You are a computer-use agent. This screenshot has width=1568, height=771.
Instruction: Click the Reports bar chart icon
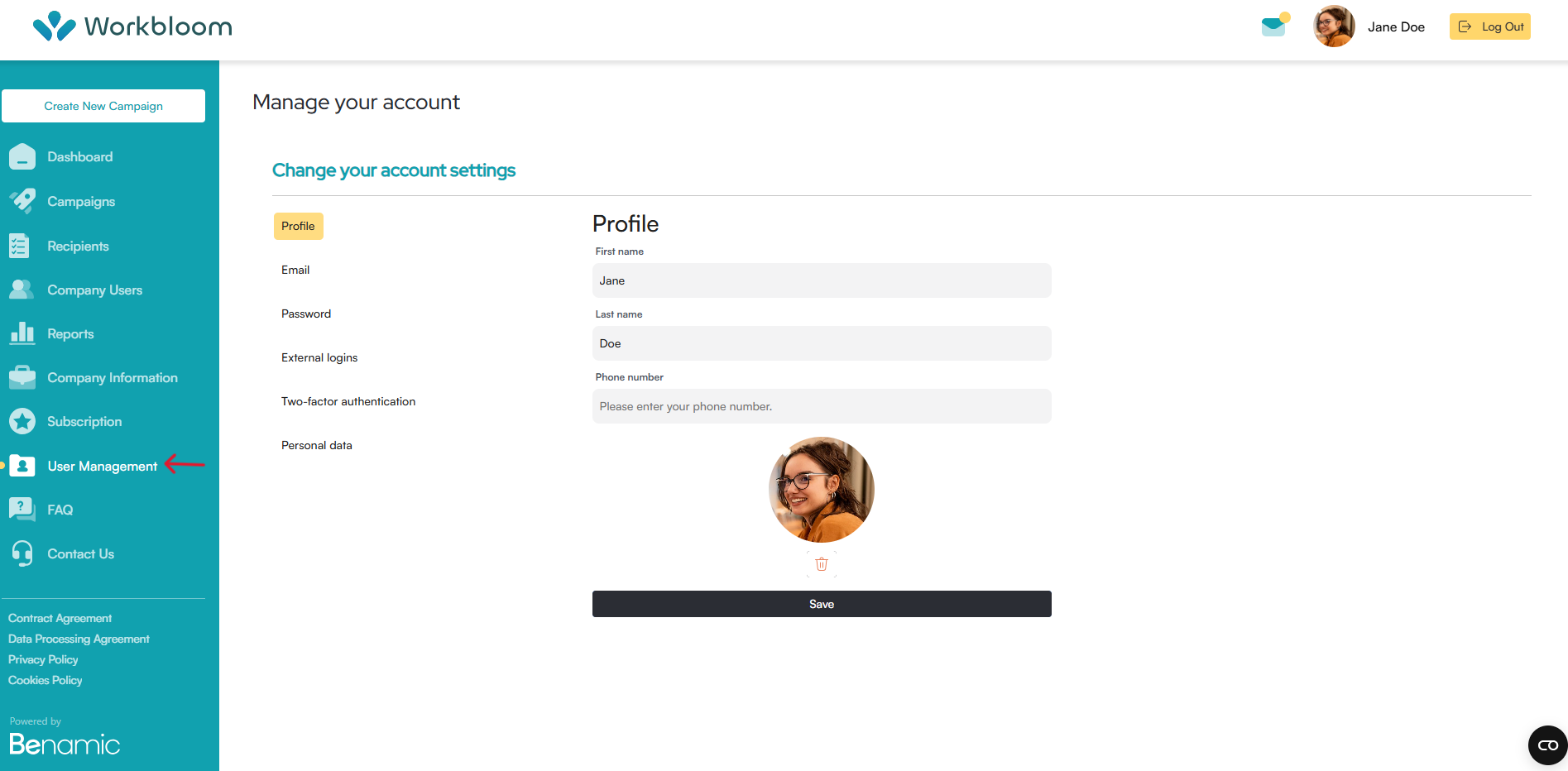click(x=22, y=333)
